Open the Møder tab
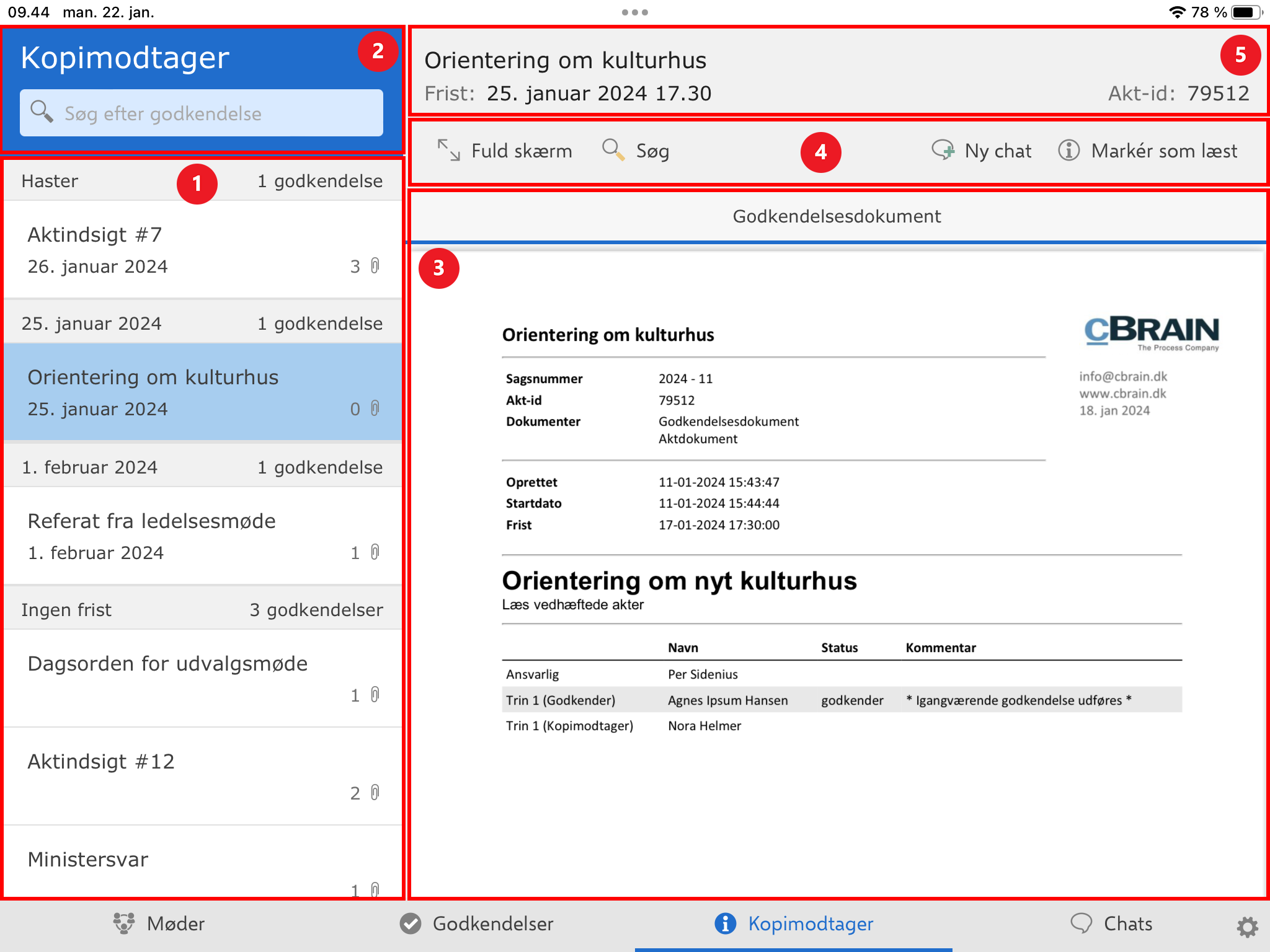 click(x=159, y=924)
